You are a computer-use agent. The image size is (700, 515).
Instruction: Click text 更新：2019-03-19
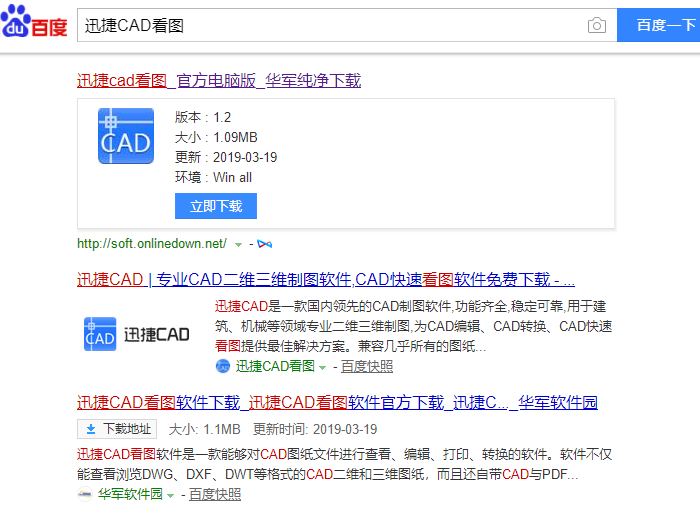226,158
